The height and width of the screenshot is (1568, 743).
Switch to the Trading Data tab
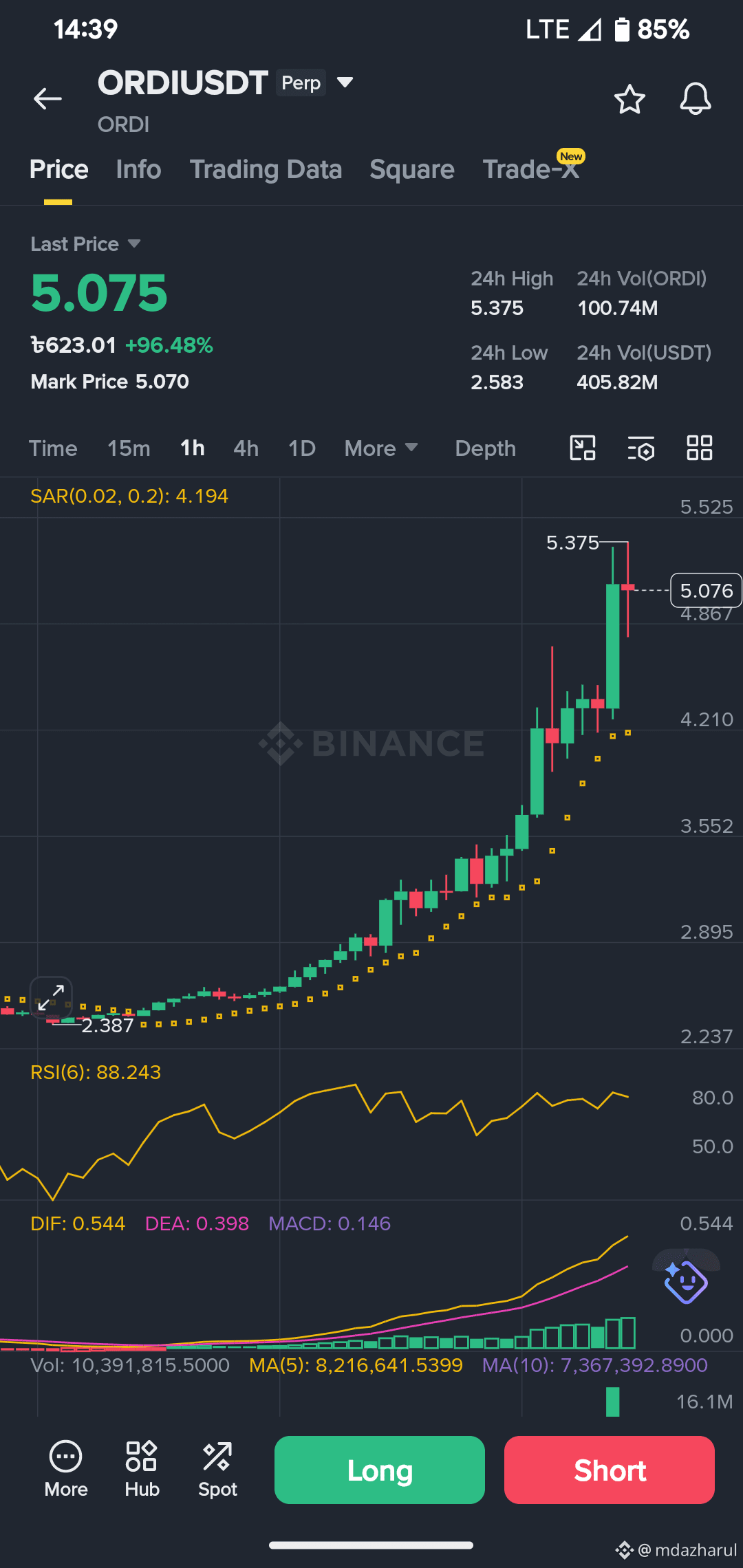click(x=266, y=170)
